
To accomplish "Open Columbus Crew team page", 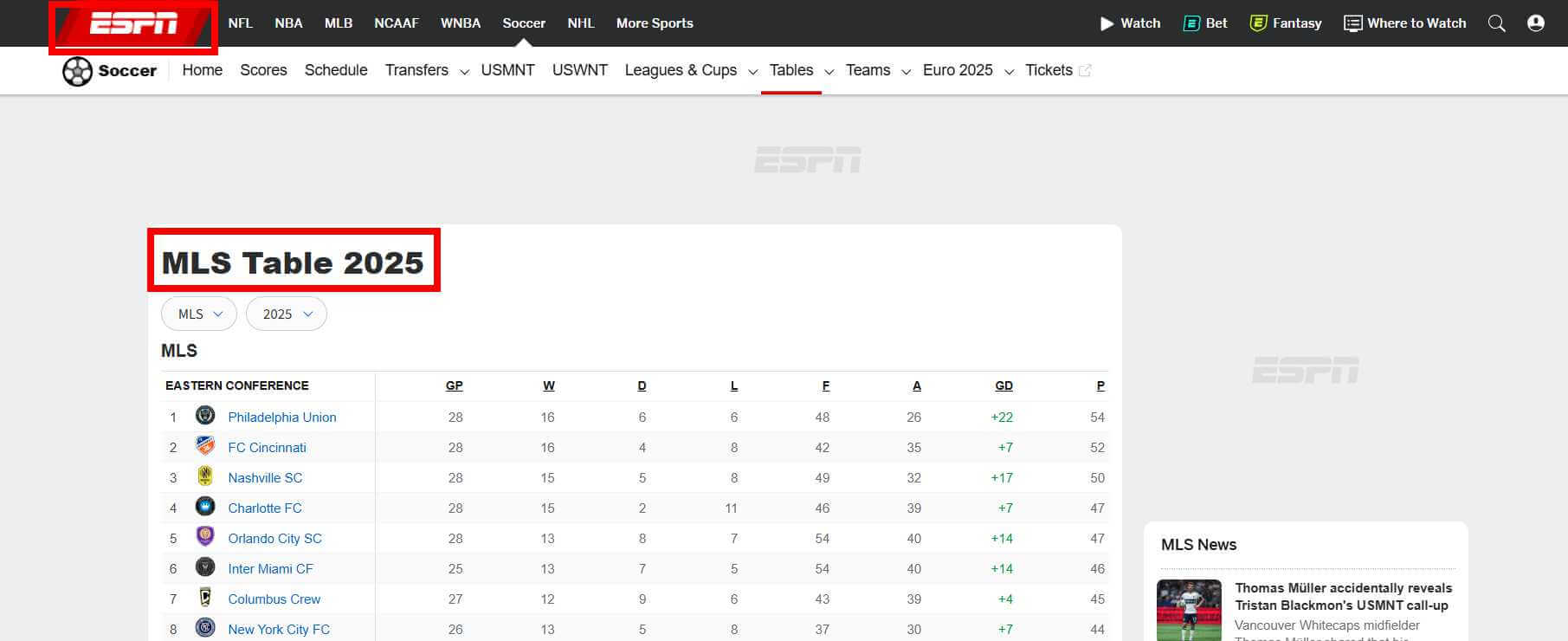I will (x=274, y=599).
